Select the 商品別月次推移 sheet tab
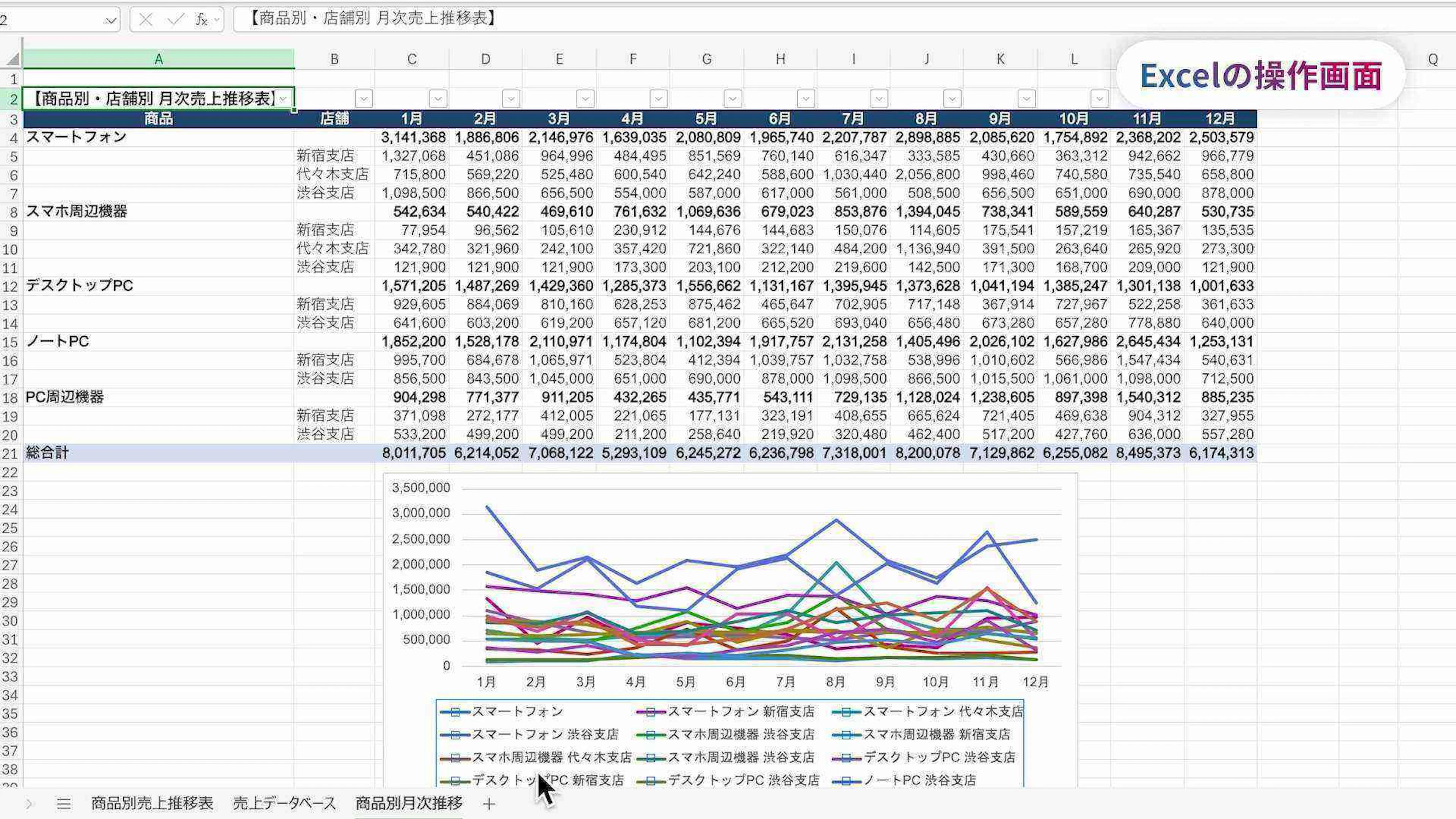Screen dimensions: 1456x819 [409, 803]
